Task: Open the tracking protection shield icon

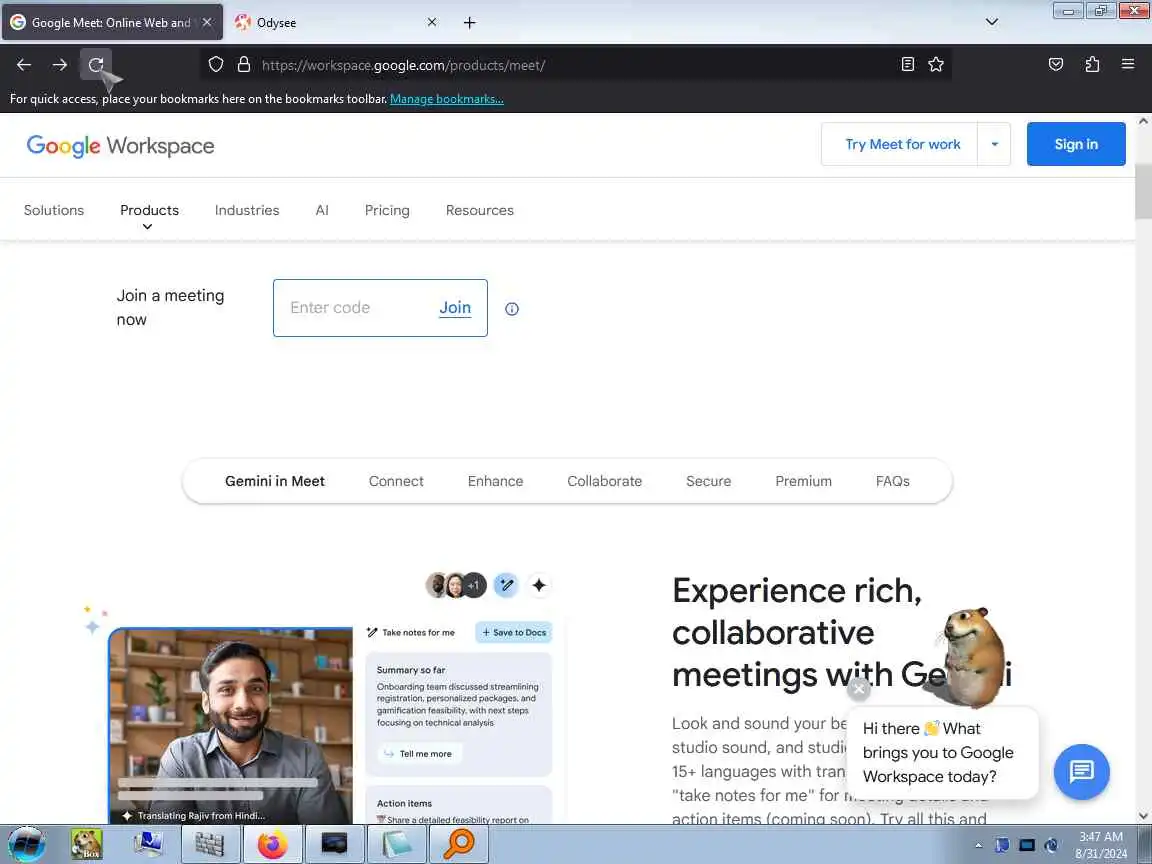Action: pyautogui.click(x=215, y=65)
